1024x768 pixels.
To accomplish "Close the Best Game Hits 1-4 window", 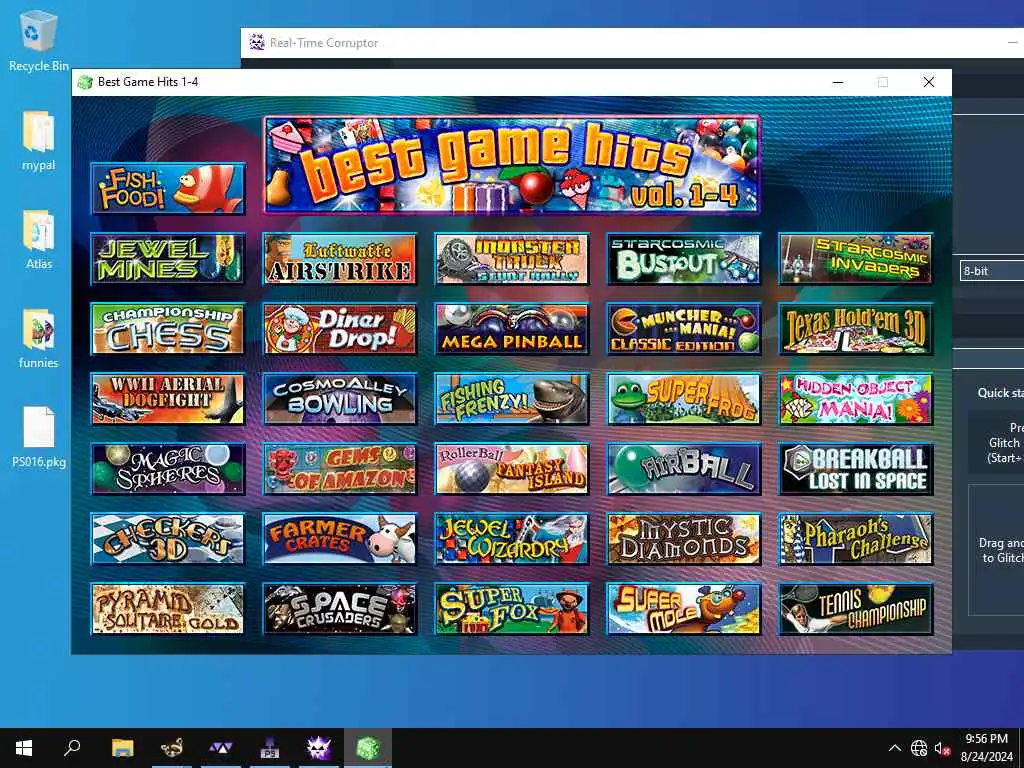I will tap(929, 82).
